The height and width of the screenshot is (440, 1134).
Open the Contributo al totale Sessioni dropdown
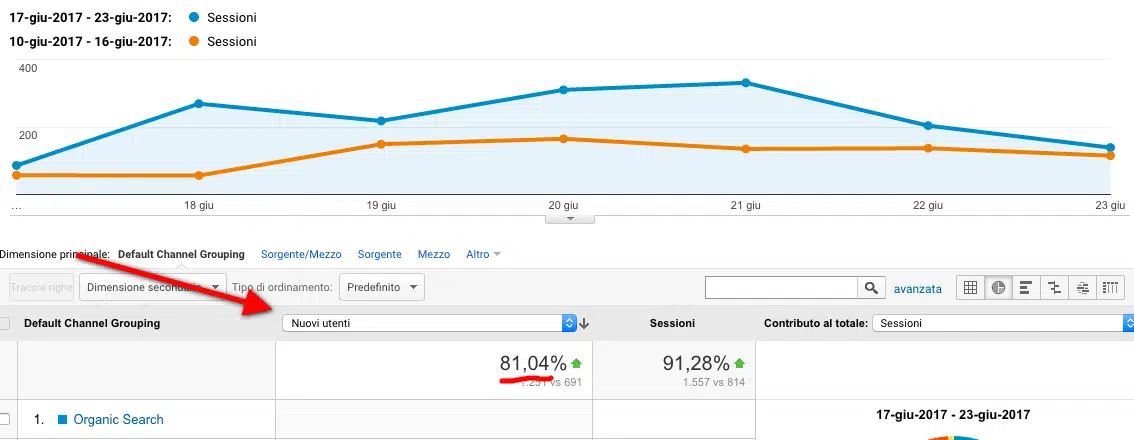[x=1003, y=323]
